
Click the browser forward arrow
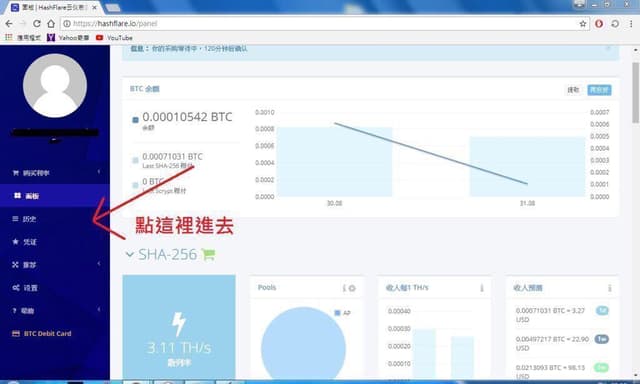pos(23,24)
